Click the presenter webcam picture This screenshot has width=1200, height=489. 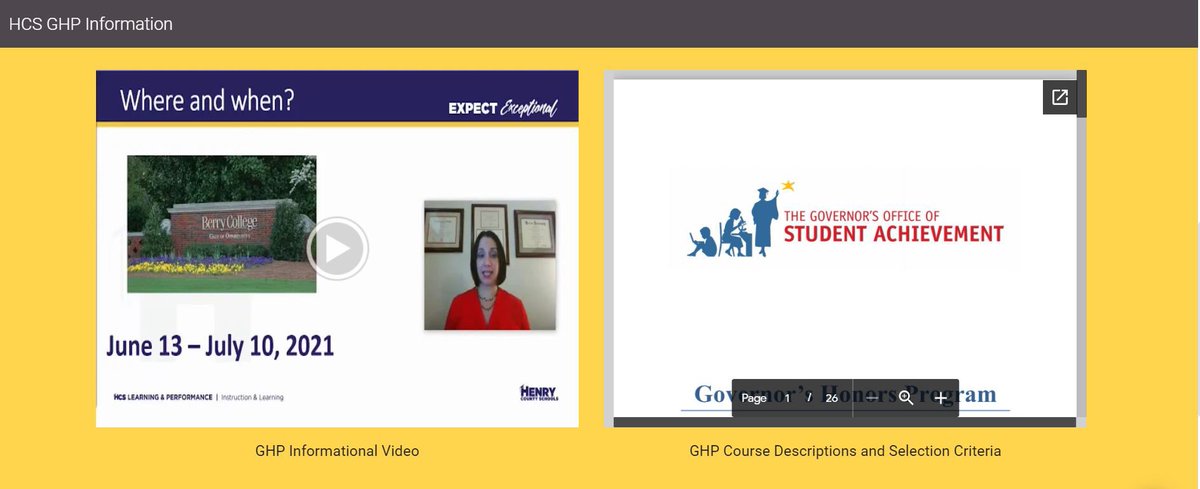(489, 265)
